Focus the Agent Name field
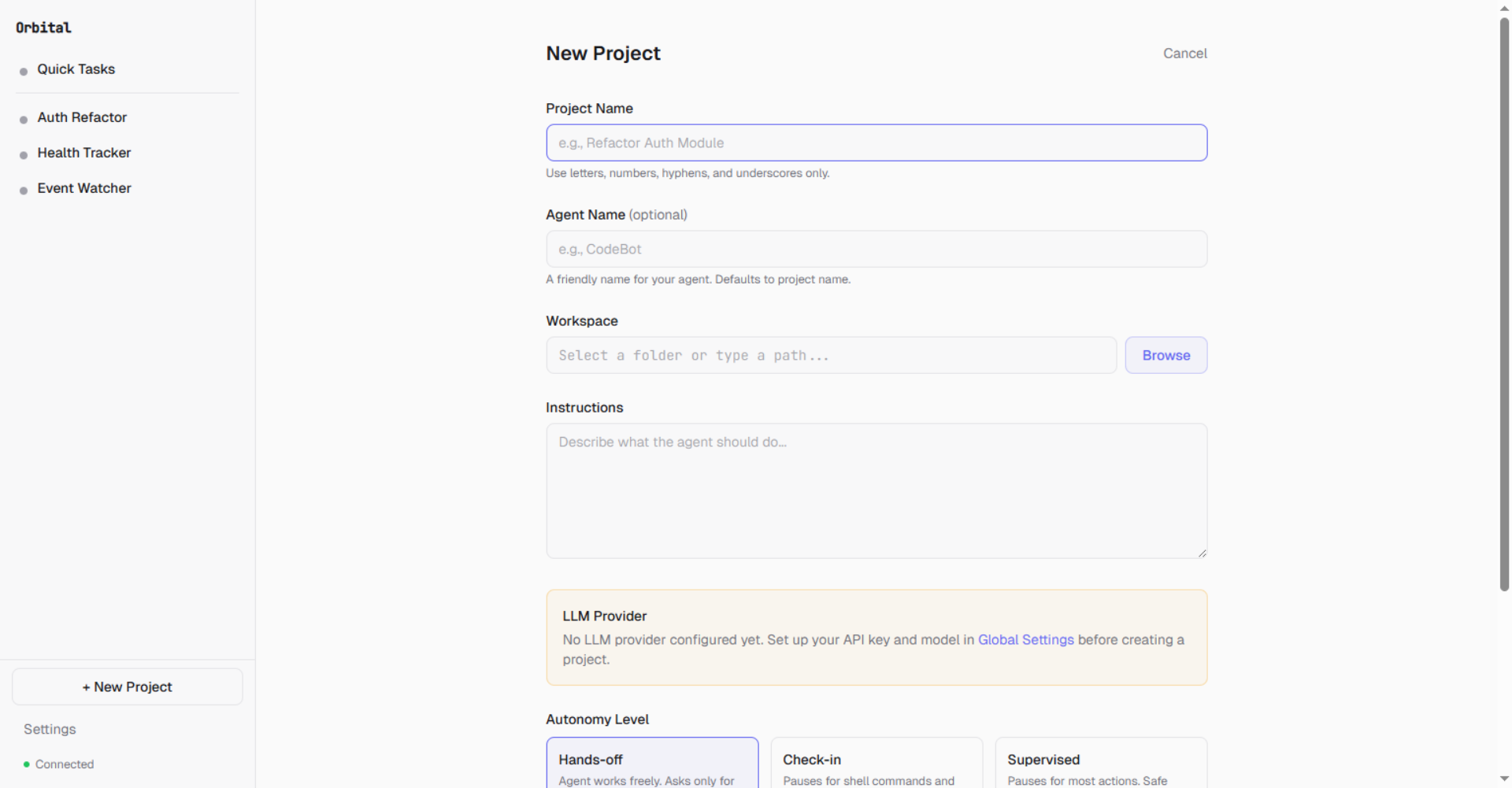The width and height of the screenshot is (1512, 788). pyautogui.click(x=876, y=249)
